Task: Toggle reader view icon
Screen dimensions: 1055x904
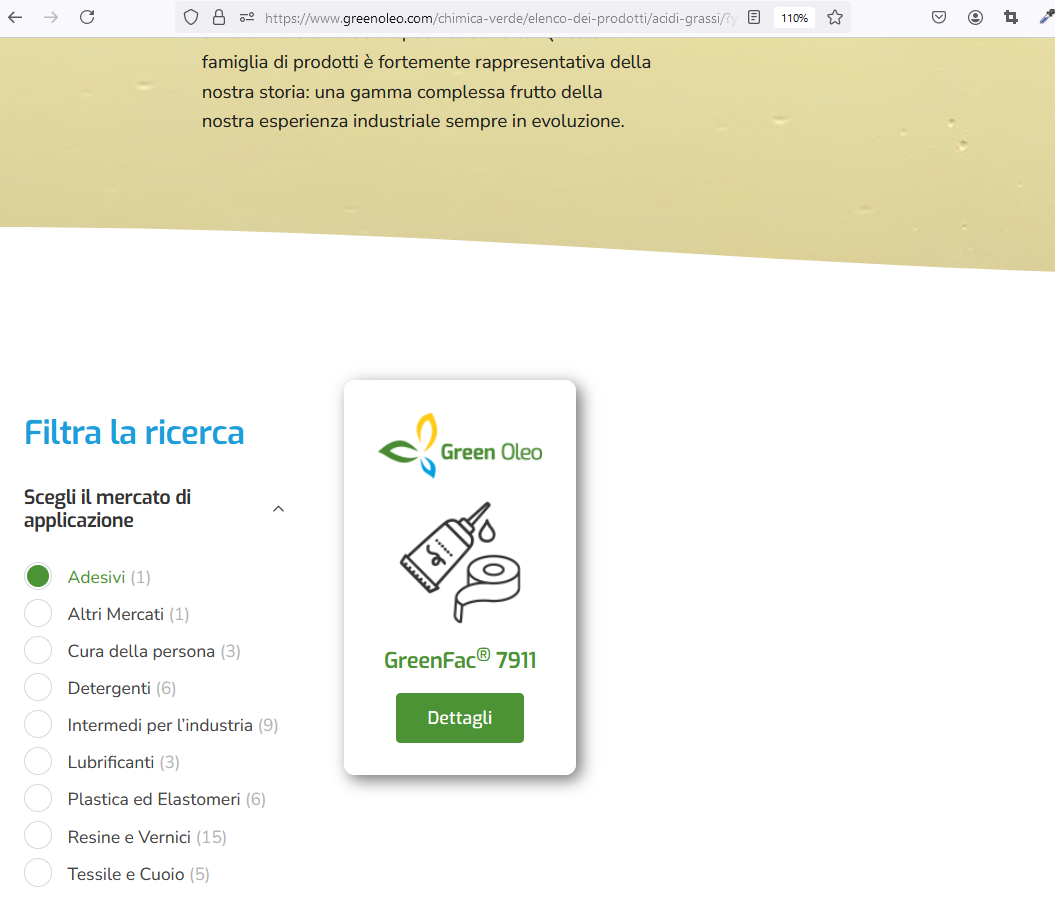Action: point(754,17)
